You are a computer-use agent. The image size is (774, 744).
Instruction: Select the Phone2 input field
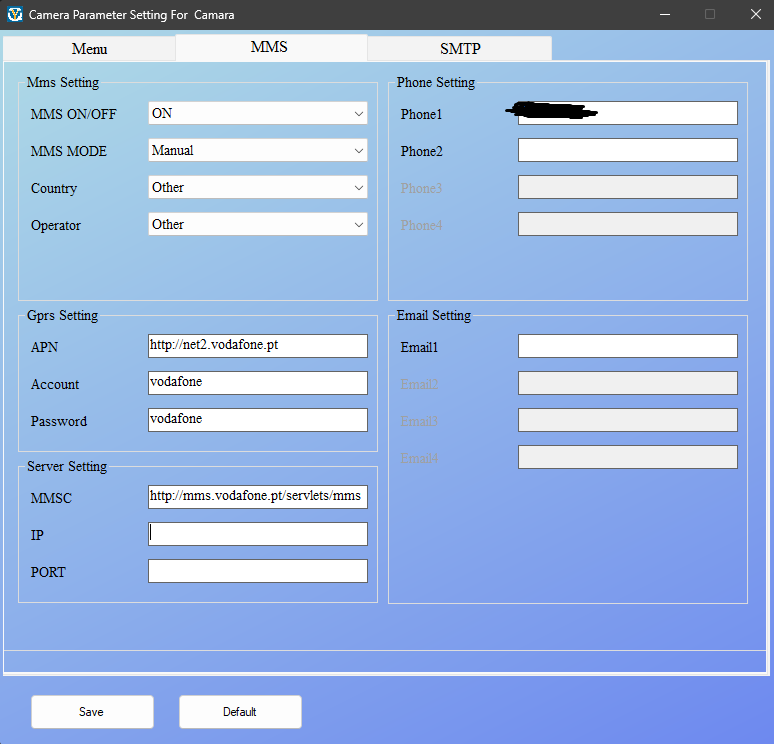(x=627, y=150)
